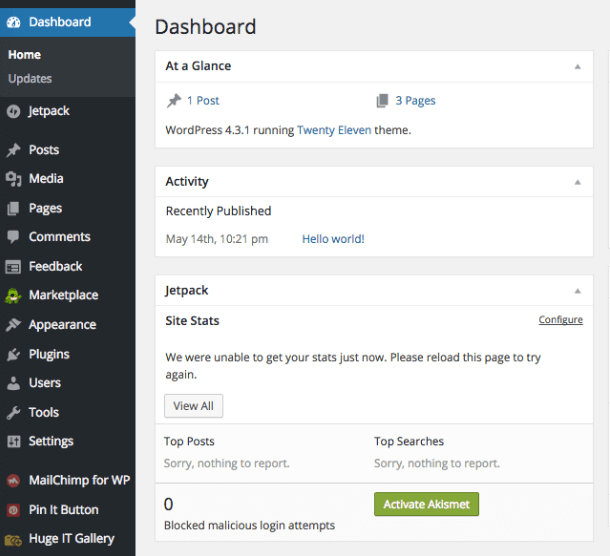Open the Hello world! post link
610x556 pixels.
tap(333, 239)
